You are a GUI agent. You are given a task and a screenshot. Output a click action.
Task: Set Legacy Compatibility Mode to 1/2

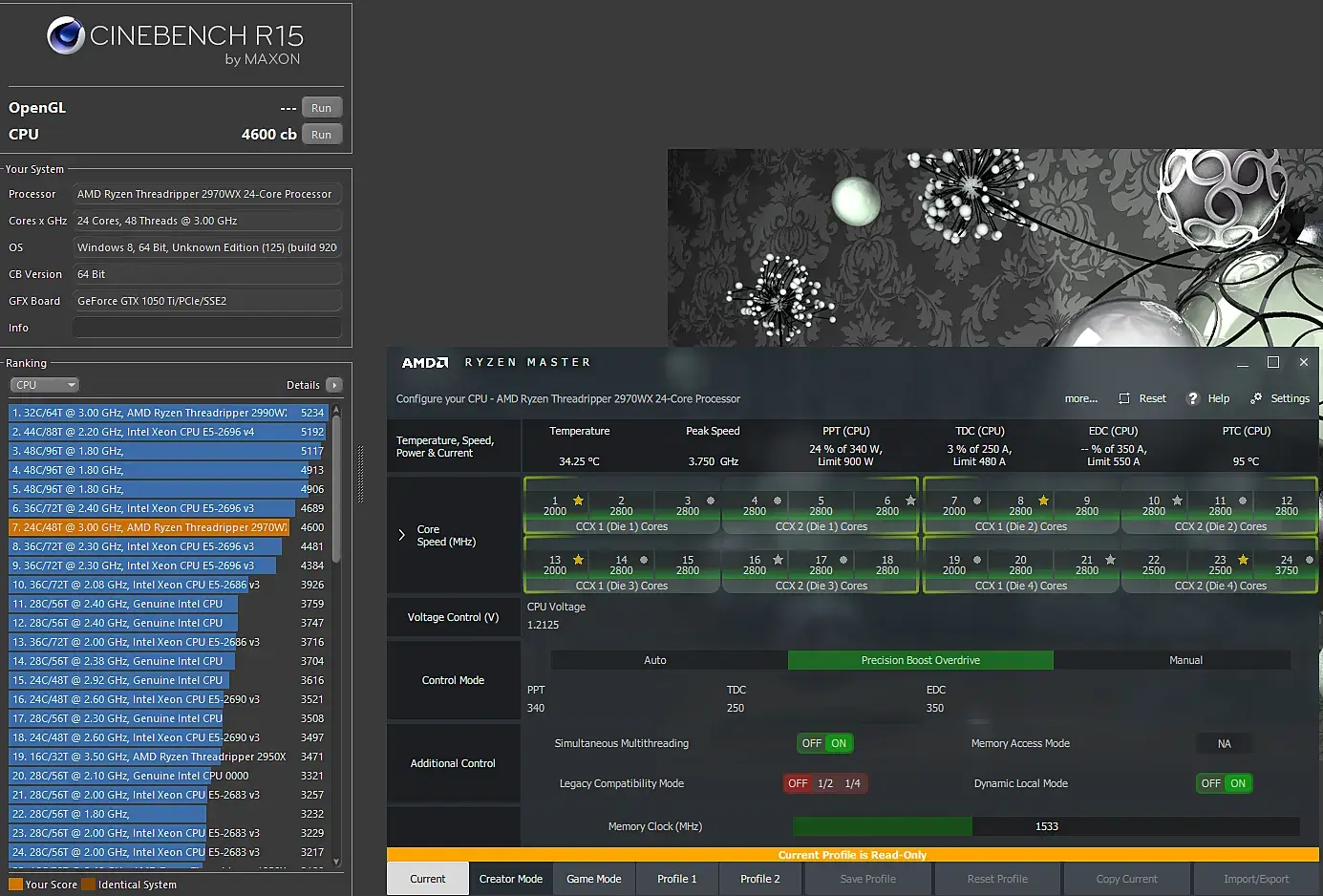[x=825, y=783]
